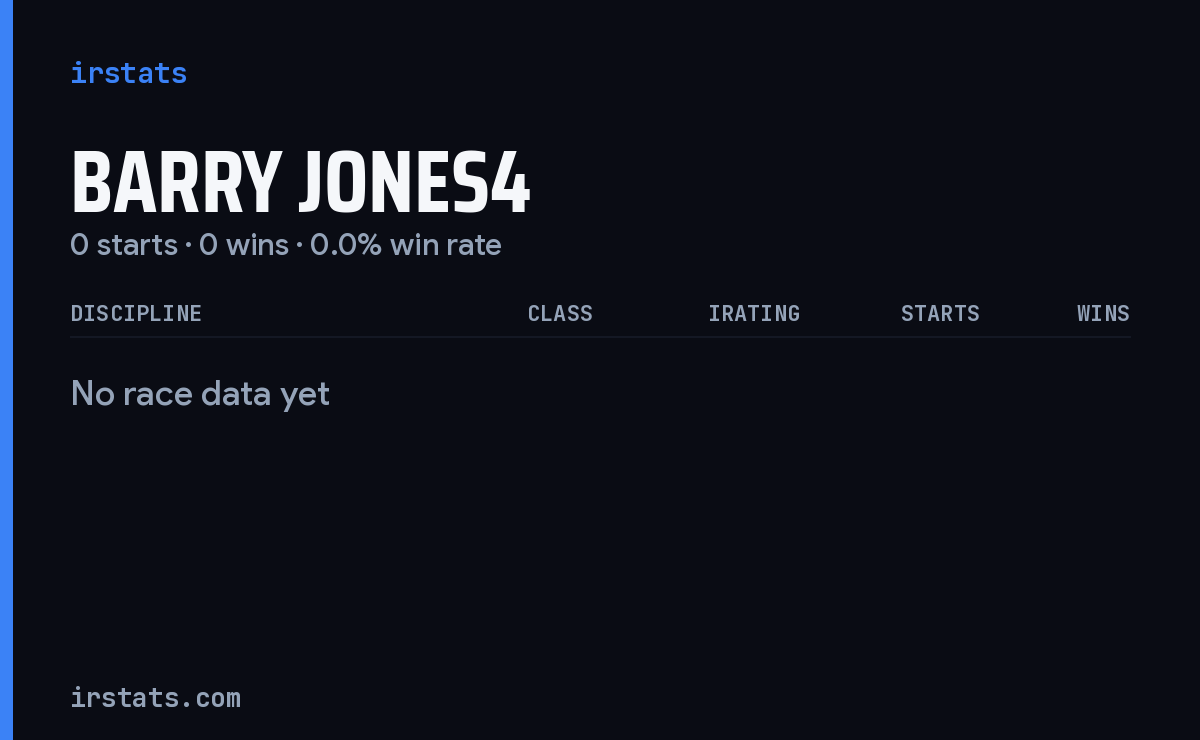
Task: Open the irstats.com footer link
Action: point(155,697)
